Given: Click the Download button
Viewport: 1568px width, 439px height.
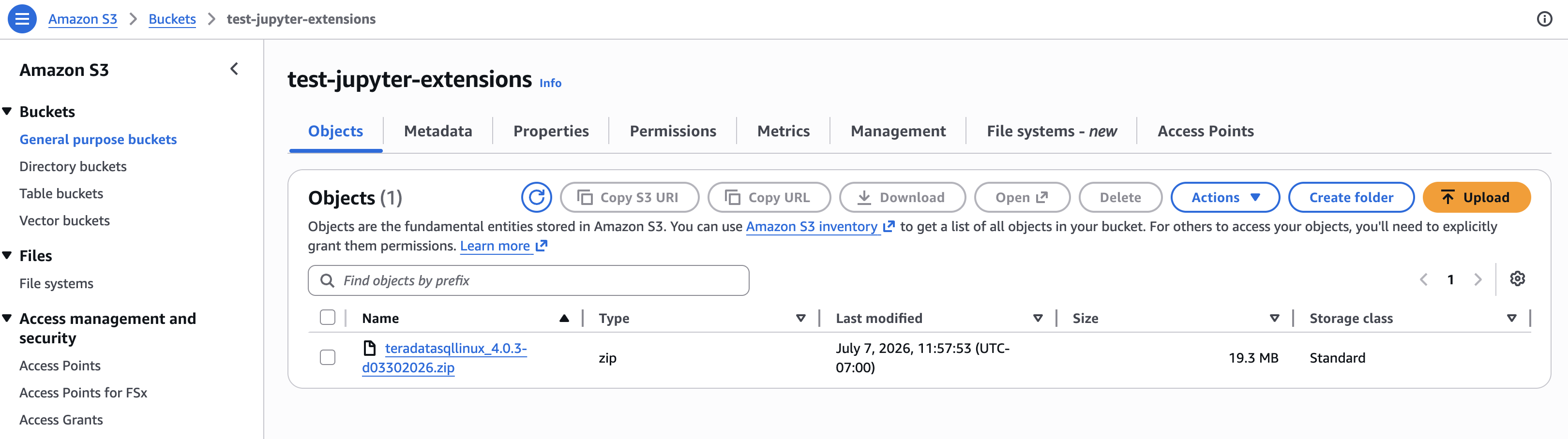Looking at the screenshot, I should click(902, 197).
